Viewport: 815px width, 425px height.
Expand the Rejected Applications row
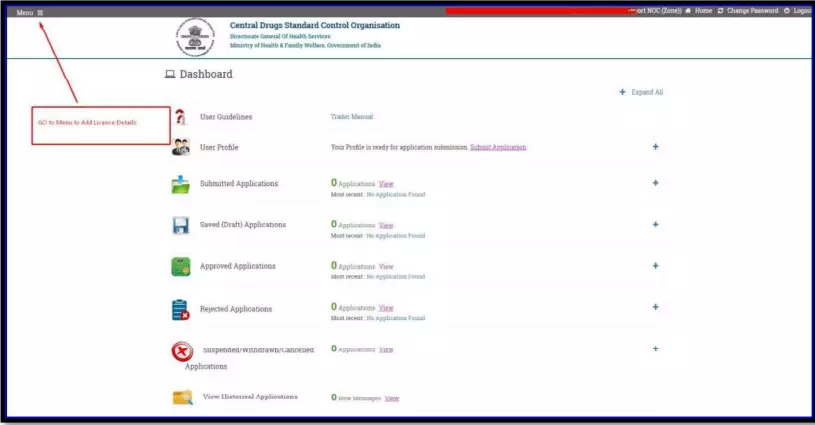pos(656,308)
